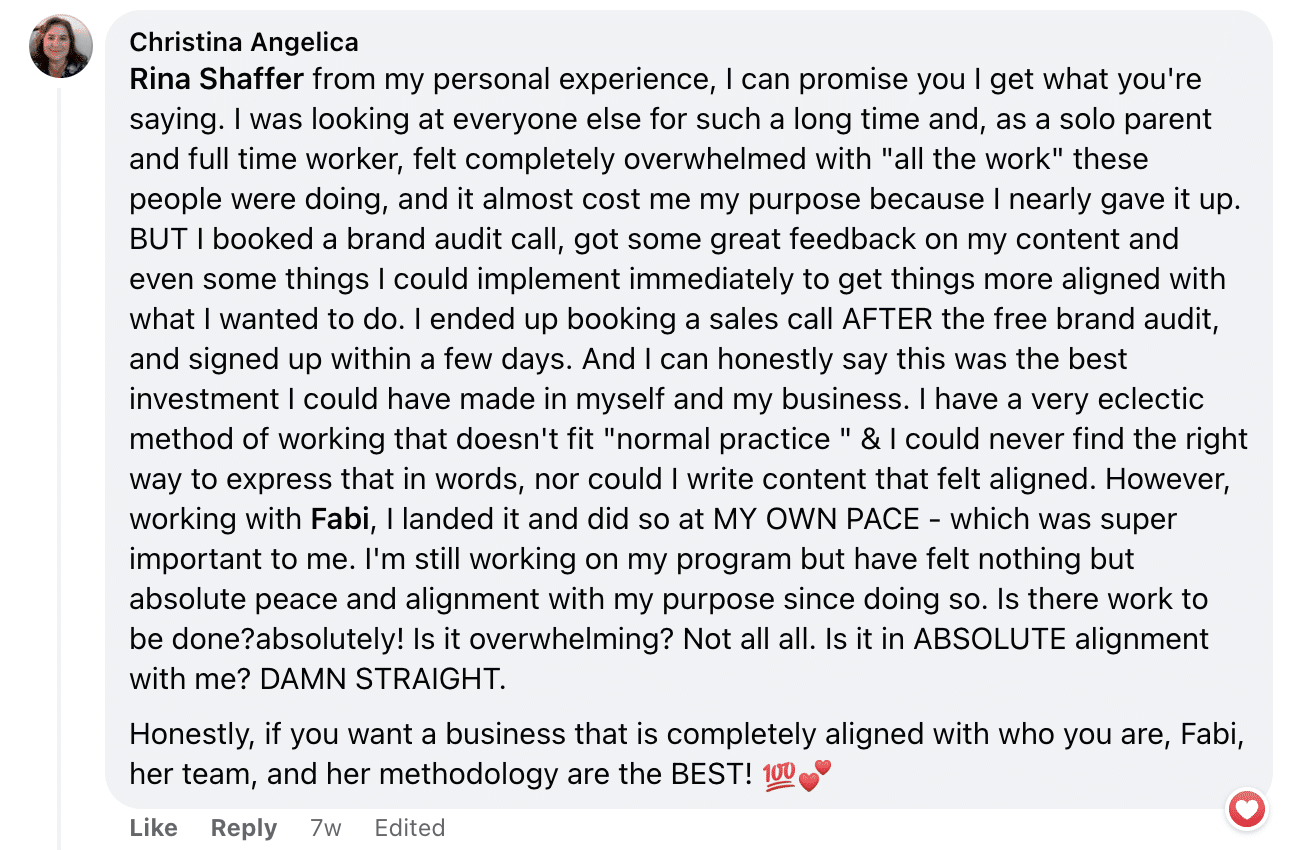This screenshot has width=1312, height=850.
Task: Open the 7w timestamp permalink
Action: 325,828
